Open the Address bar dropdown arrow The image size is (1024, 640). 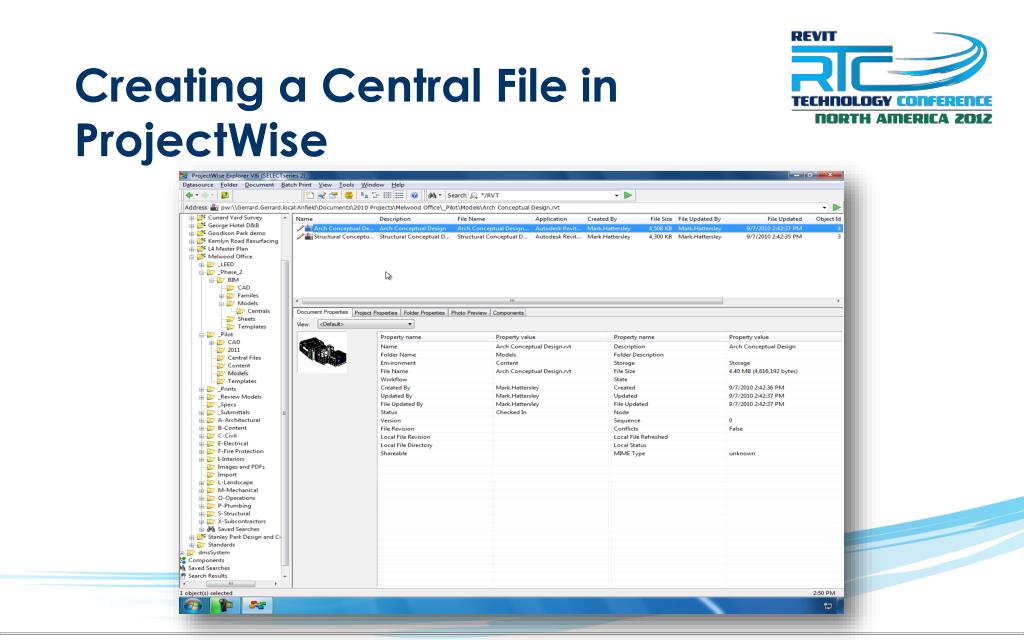(825, 207)
